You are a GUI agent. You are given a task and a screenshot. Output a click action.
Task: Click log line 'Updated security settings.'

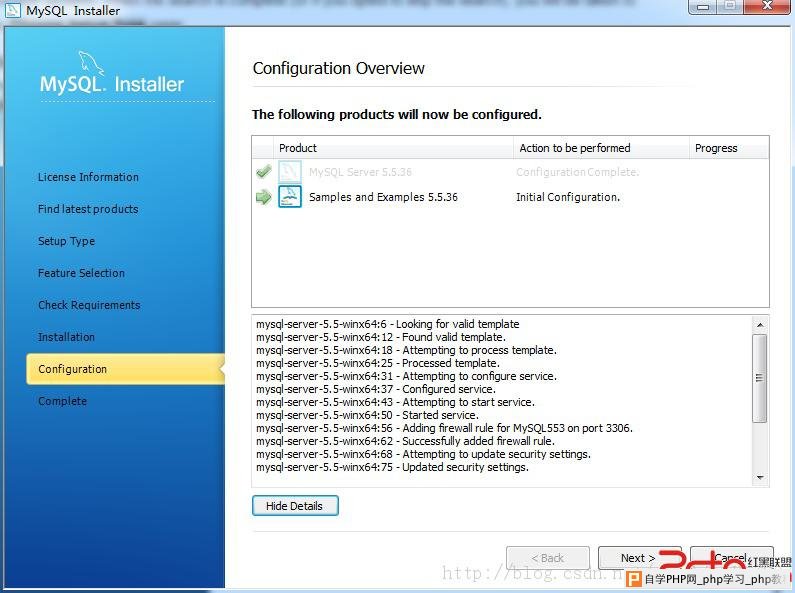(x=392, y=467)
